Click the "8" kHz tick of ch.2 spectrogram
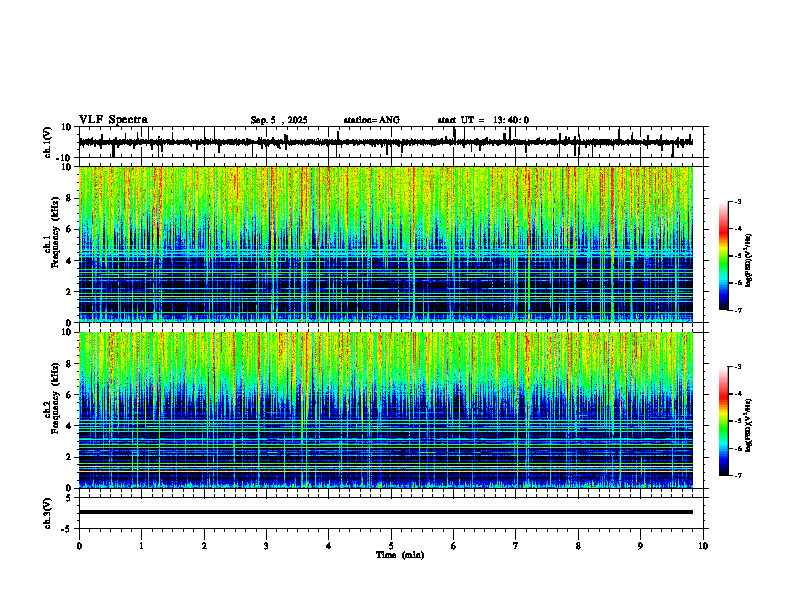The width and height of the screenshot is (792, 612). [x=69, y=364]
